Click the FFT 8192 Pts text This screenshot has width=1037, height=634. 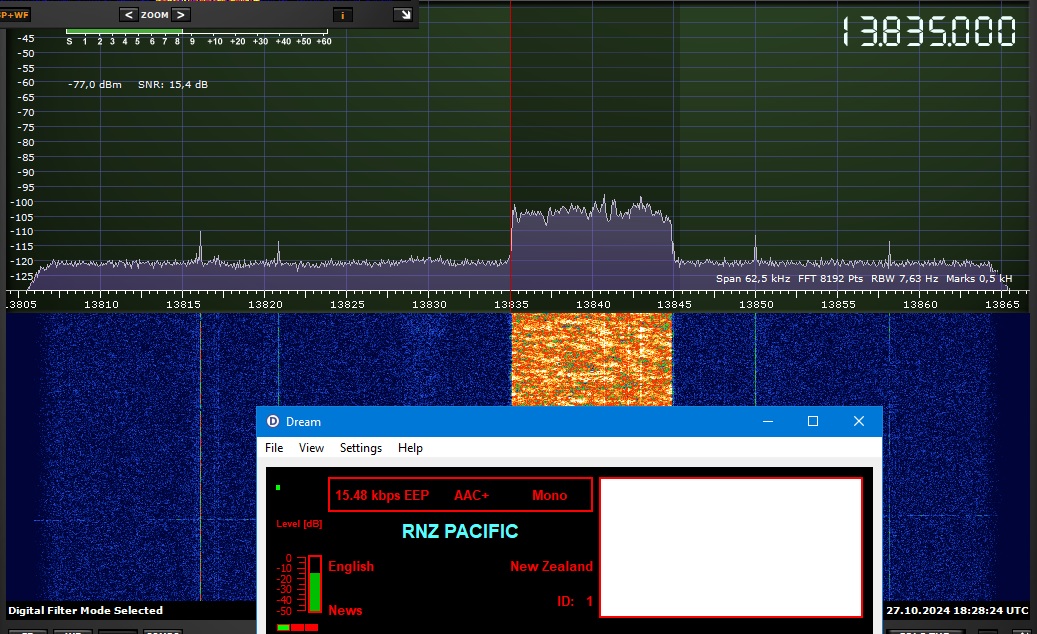coord(830,278)
